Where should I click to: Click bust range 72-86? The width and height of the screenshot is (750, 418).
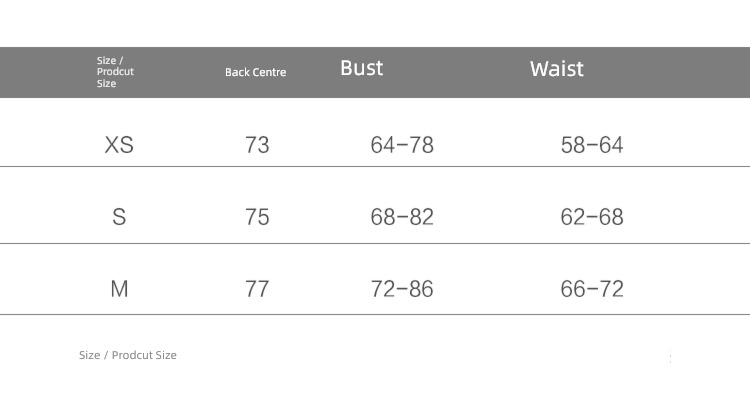[402, 289]
